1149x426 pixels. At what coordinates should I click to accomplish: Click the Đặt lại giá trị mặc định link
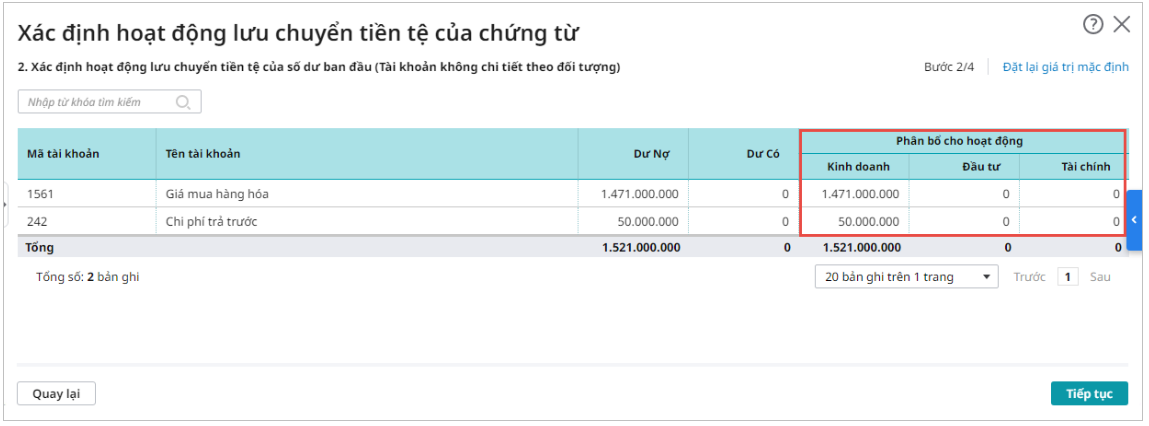tap(1065, 67)
